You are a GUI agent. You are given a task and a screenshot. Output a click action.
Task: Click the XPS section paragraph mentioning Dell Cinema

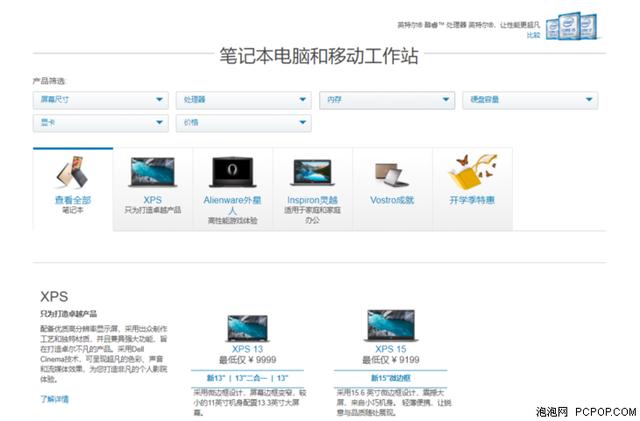coord(104,354)
